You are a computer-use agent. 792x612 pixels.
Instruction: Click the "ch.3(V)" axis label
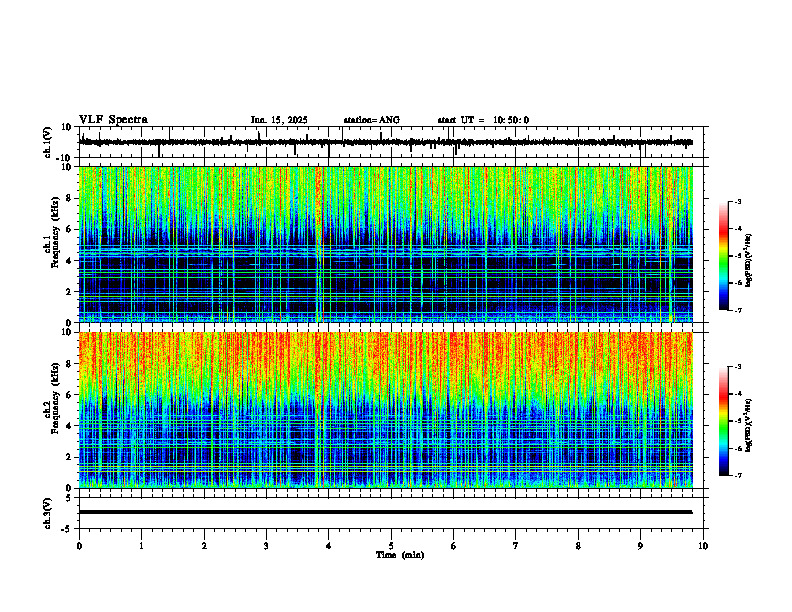[x=48, y=514]
